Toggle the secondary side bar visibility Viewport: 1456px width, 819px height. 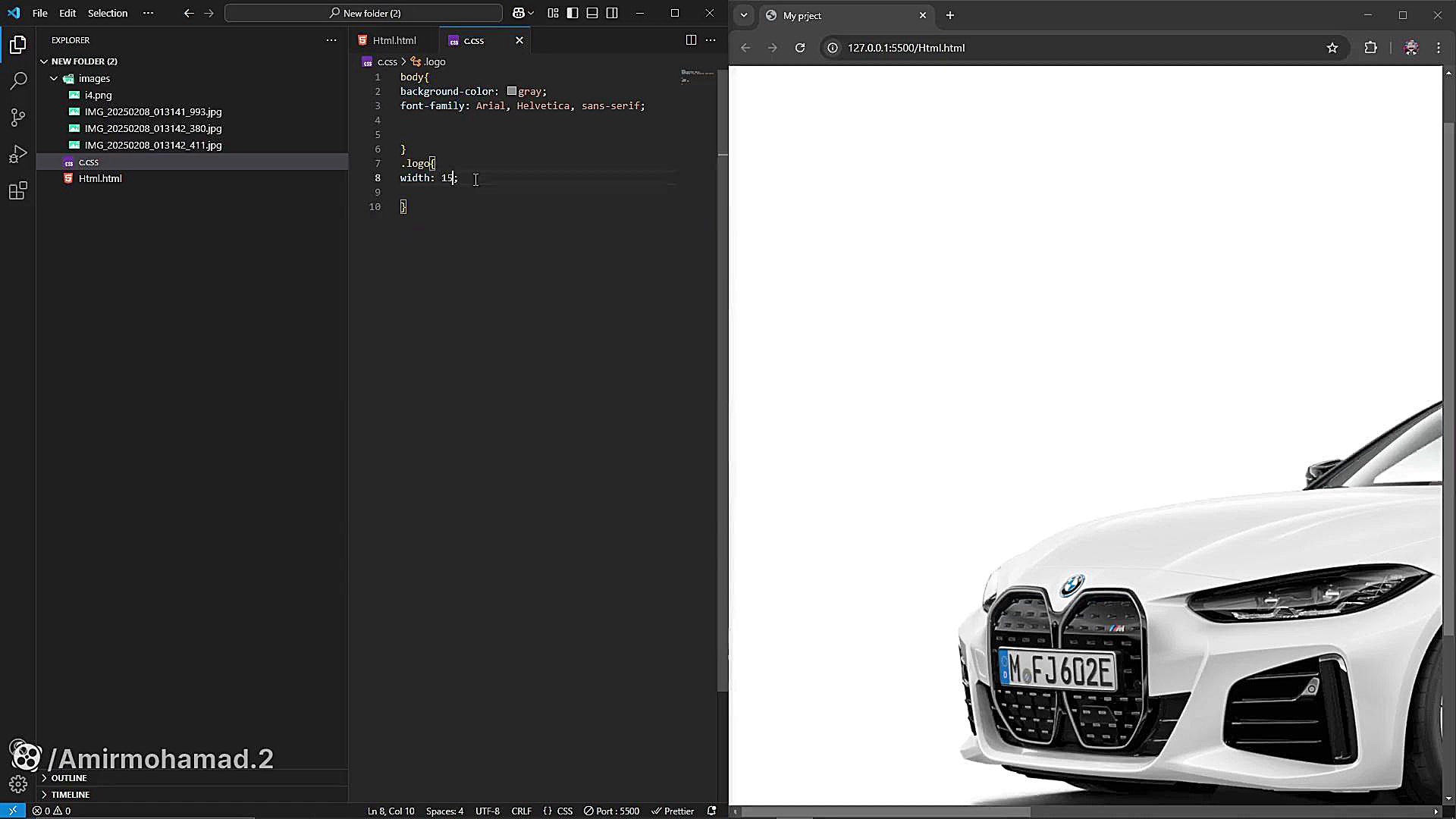click(612, 13)
